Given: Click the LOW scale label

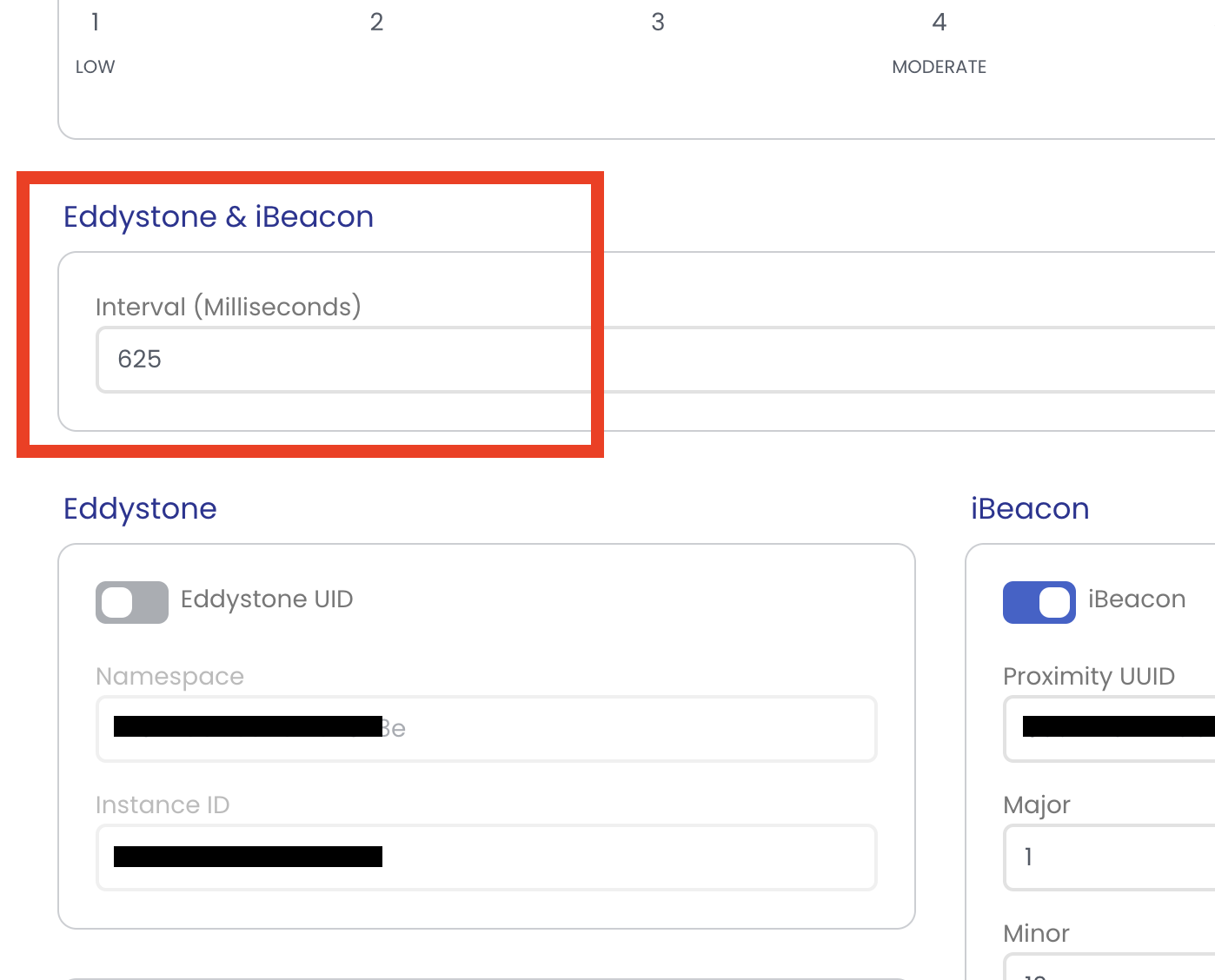Looking at the screenshot, I should 95,67.
